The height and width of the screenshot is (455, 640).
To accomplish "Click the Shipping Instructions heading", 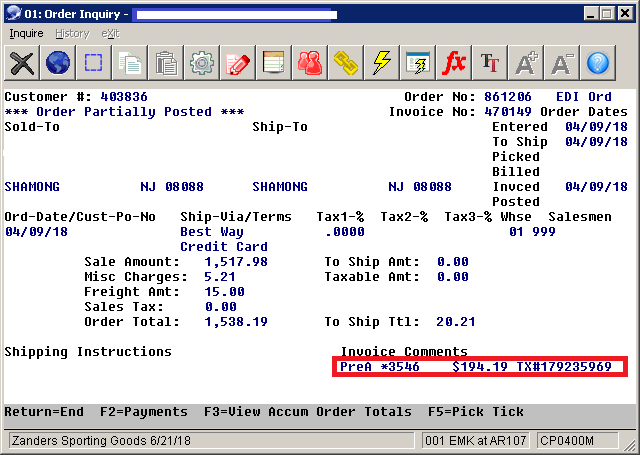I will [88, 352].
